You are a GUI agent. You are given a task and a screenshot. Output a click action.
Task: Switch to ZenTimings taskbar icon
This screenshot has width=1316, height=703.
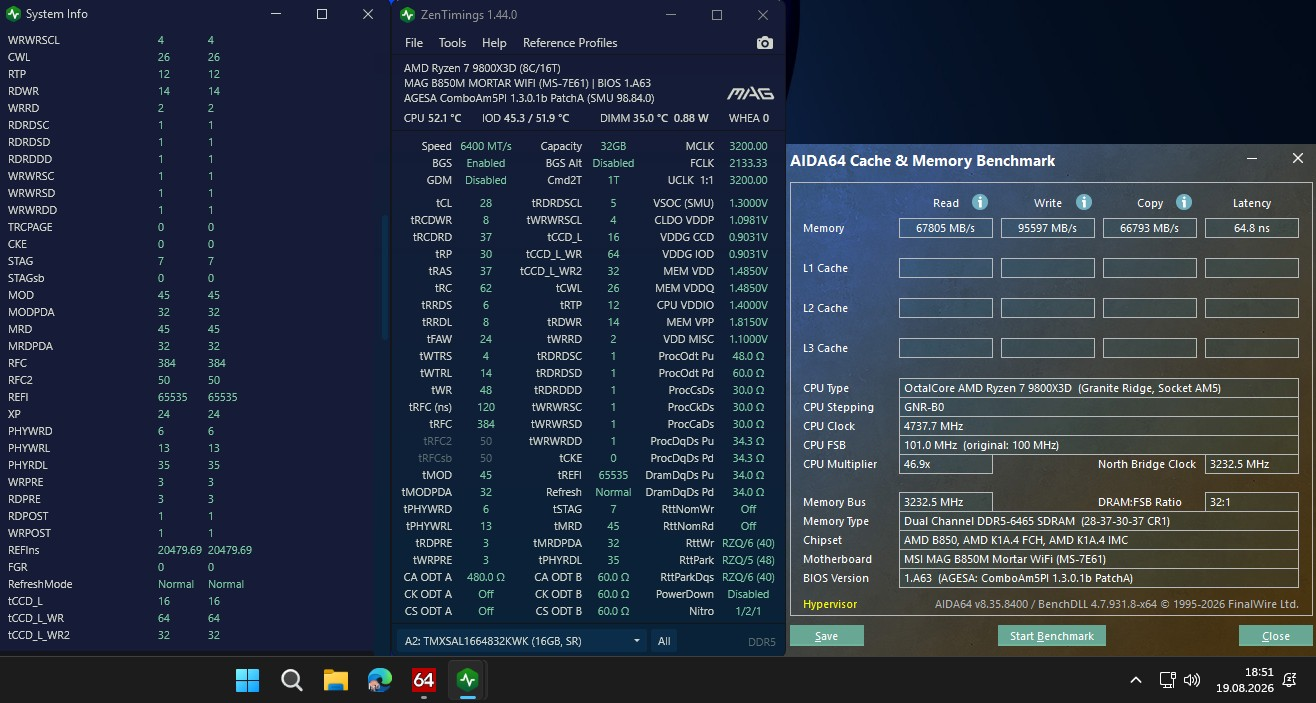[468, 680]
